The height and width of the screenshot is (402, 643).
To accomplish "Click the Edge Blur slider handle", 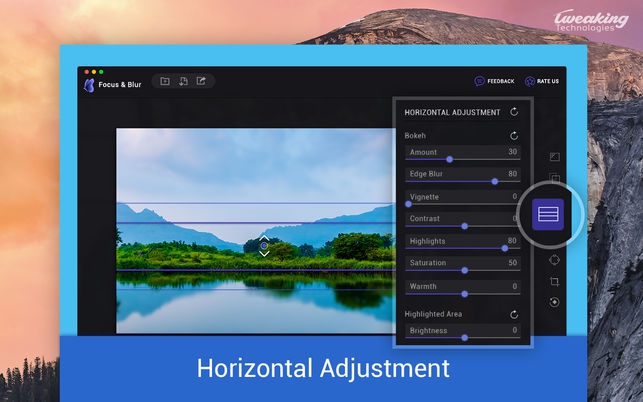I will click(495, 181).
